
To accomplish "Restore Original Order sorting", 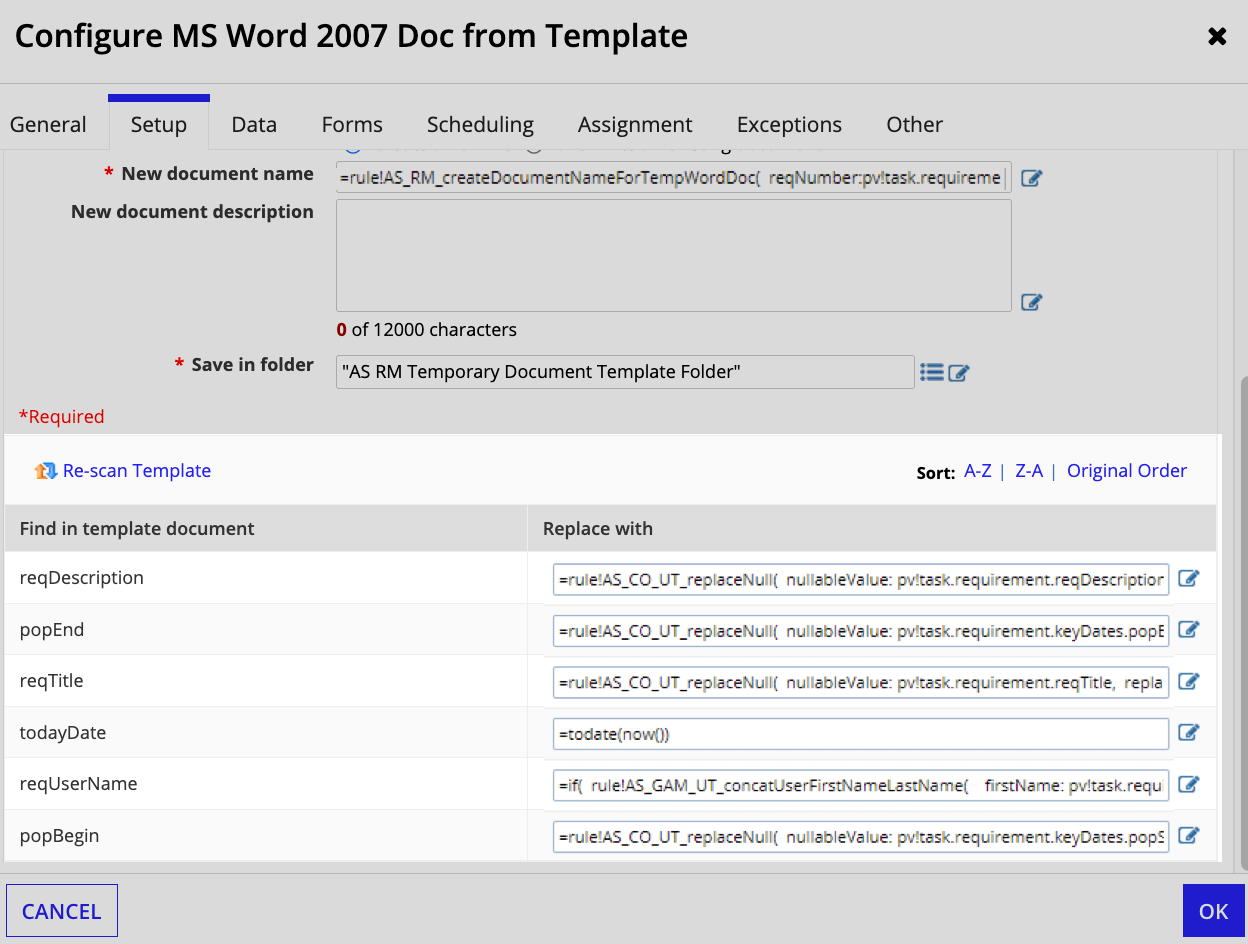I will point(1127,471).
